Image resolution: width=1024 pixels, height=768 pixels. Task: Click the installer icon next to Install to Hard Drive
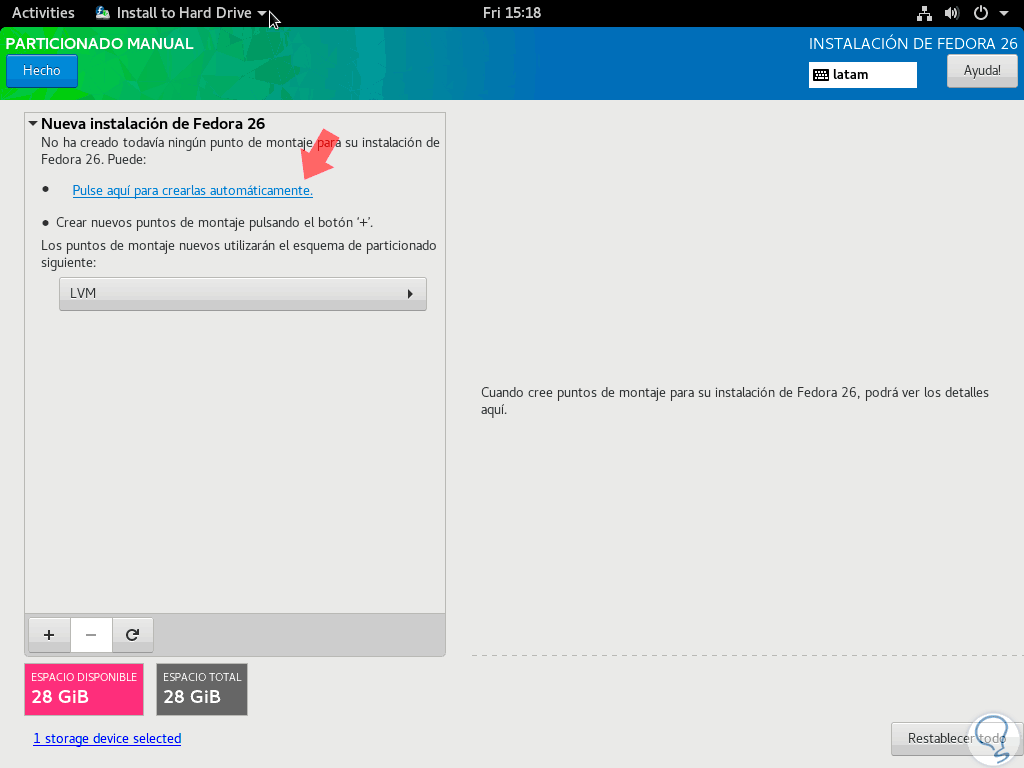(x=103, y=12)
